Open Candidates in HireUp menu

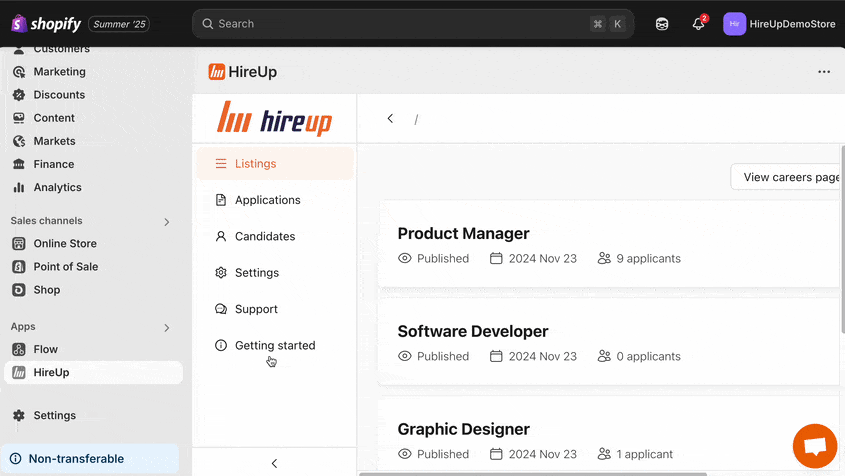coord(264,236)
